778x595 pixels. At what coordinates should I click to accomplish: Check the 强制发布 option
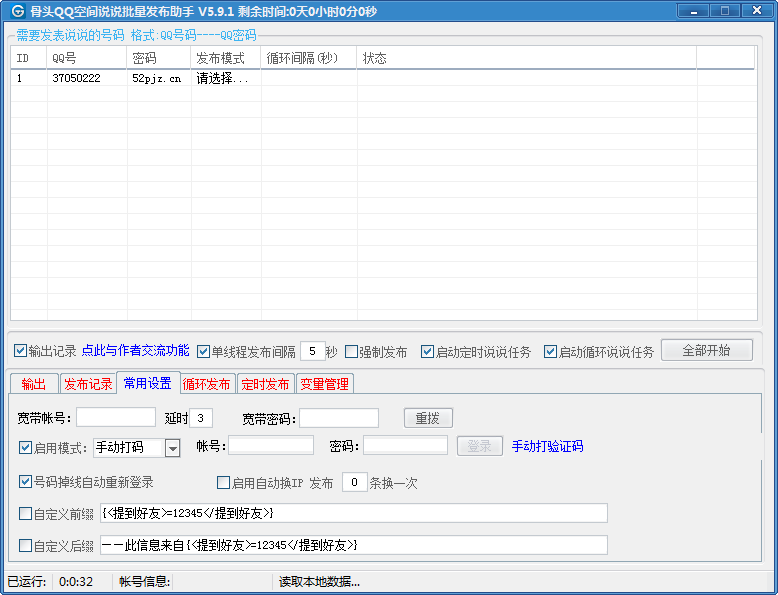(x=352, y=352)
